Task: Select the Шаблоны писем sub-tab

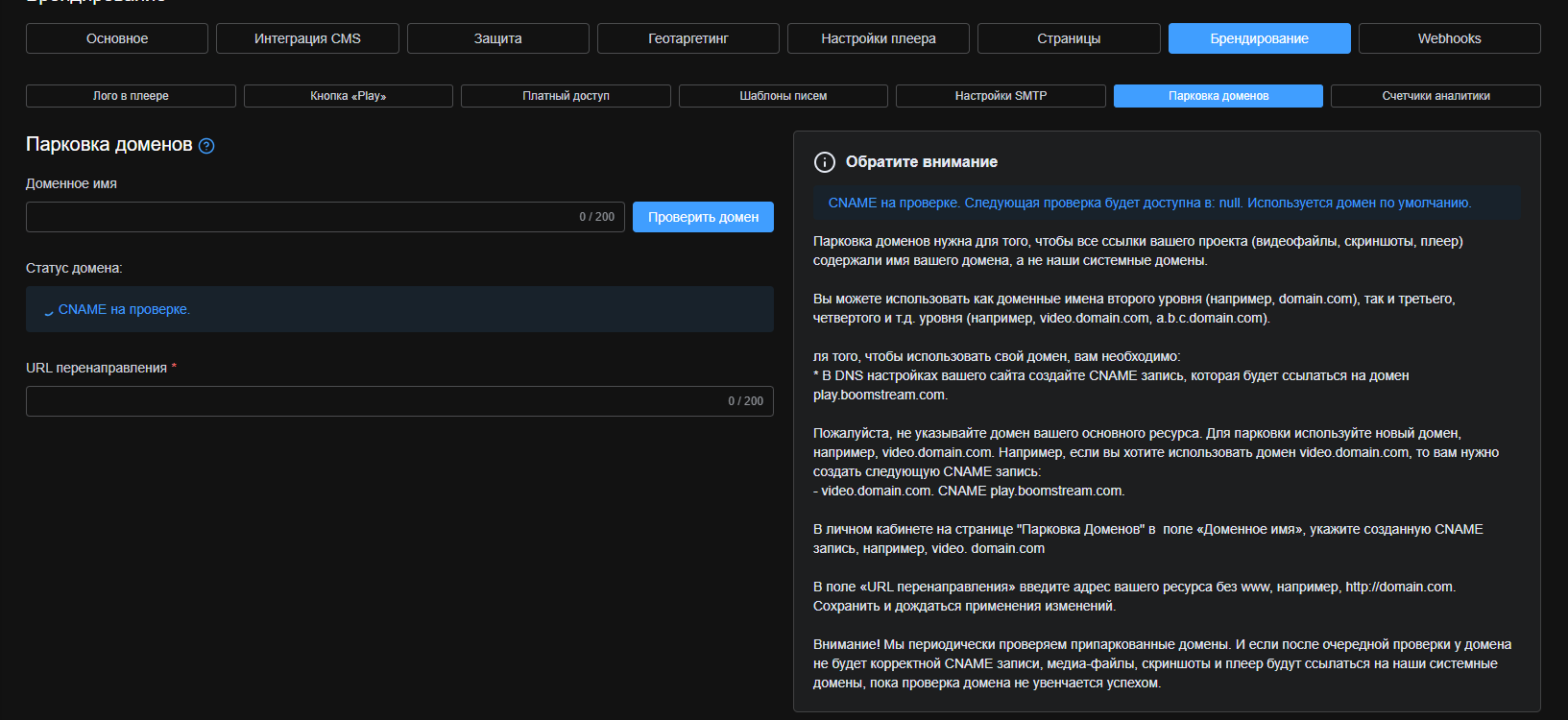Action: tap(784, 96)
